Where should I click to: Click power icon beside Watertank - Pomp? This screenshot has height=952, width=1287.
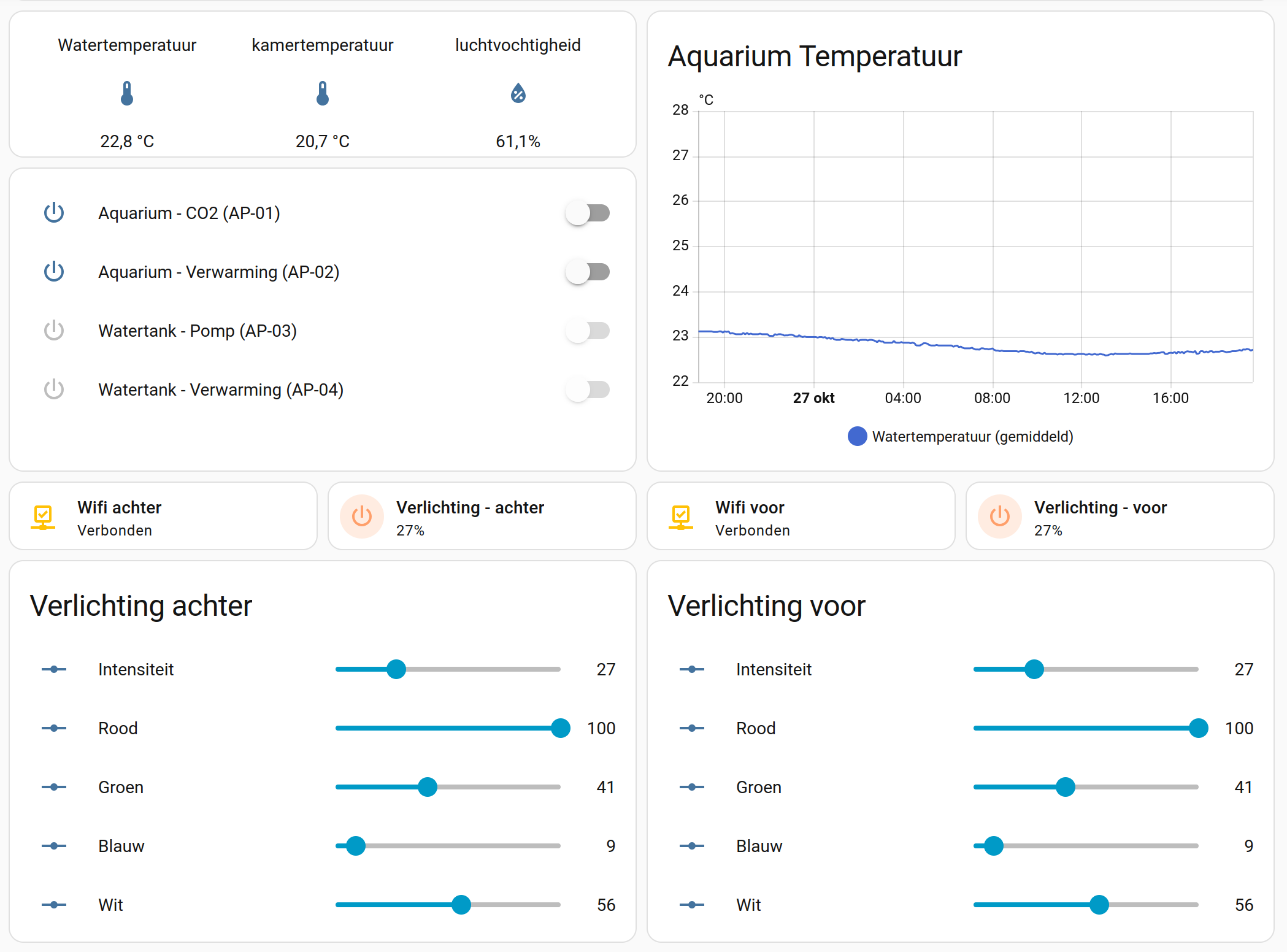point(54,331)
